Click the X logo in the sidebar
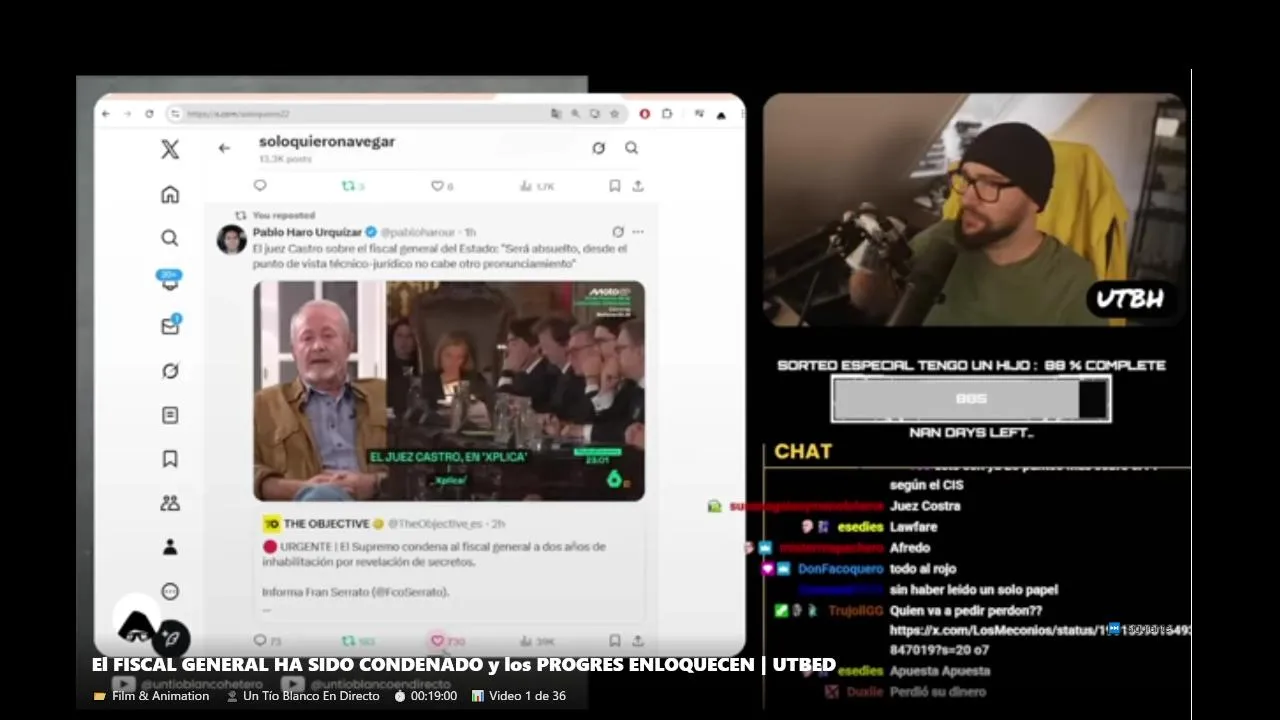The image size is (1280, 720). click(x=170, y=149)
